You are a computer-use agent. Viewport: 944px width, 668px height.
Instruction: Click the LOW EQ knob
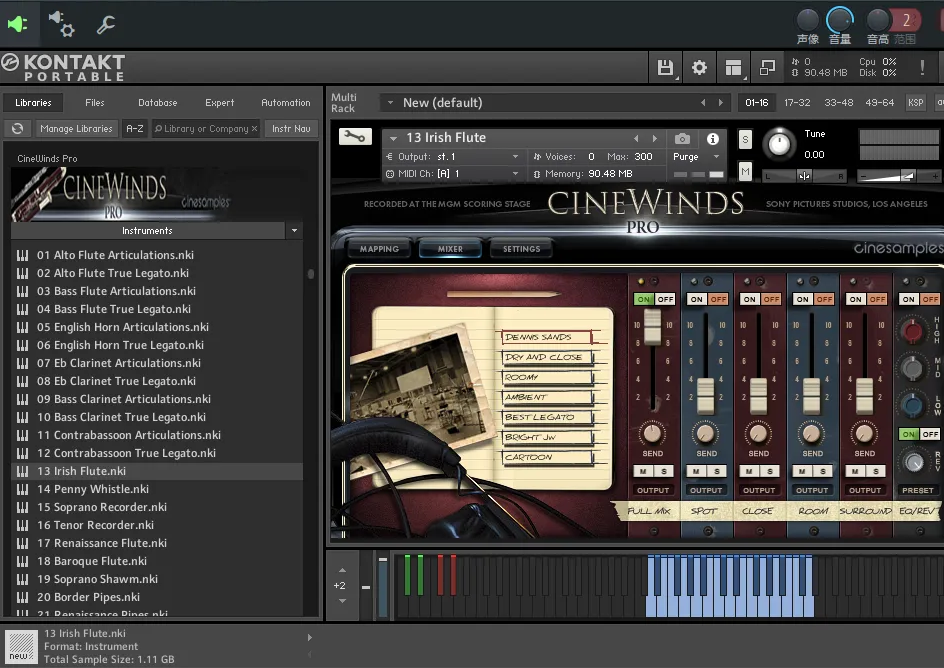[913, 404]
